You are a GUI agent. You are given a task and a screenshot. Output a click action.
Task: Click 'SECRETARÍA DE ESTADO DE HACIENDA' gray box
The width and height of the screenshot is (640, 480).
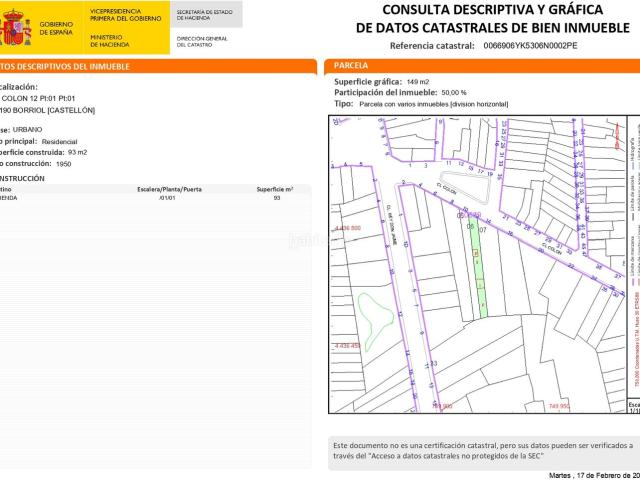click(206, 15)
